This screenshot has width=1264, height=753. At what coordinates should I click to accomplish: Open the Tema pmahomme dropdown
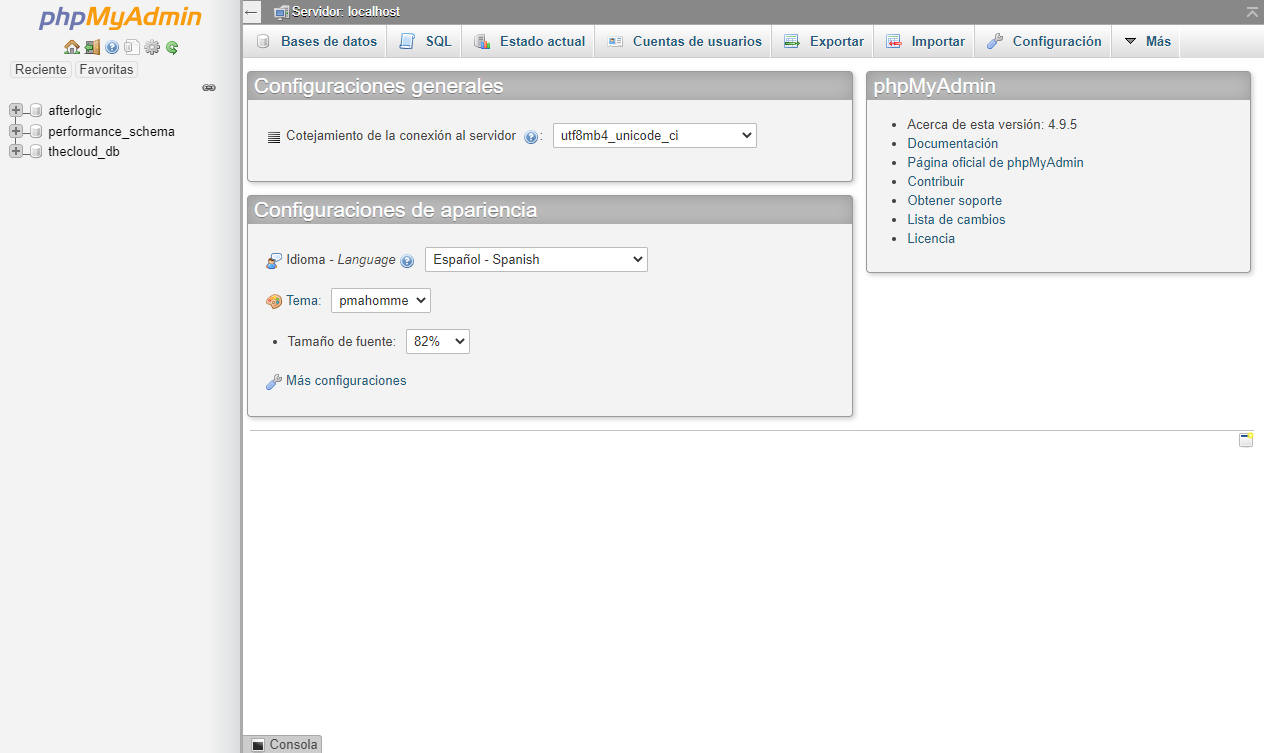pos(381,300)
